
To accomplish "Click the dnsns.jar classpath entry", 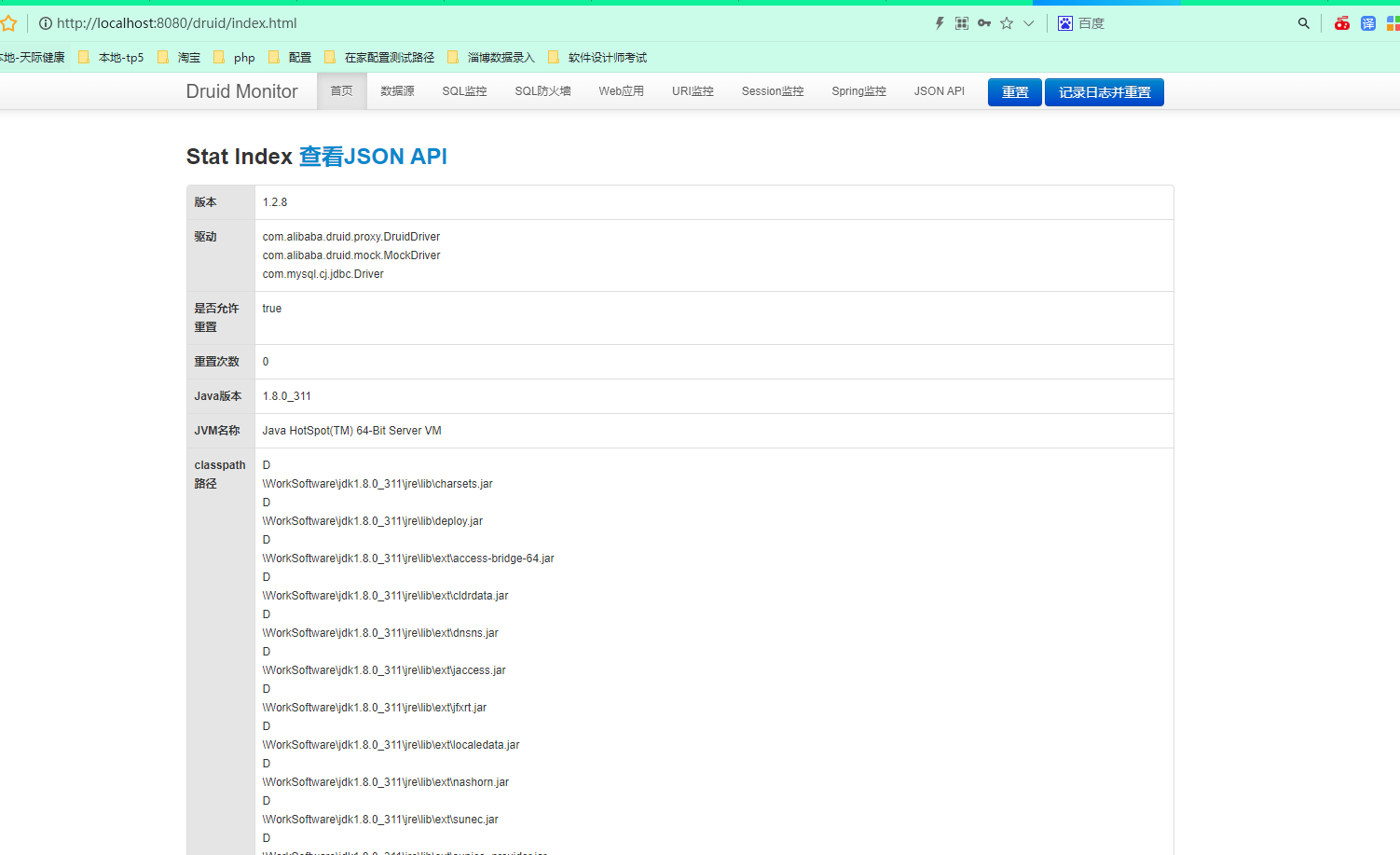I will click(x=380, y=633).
